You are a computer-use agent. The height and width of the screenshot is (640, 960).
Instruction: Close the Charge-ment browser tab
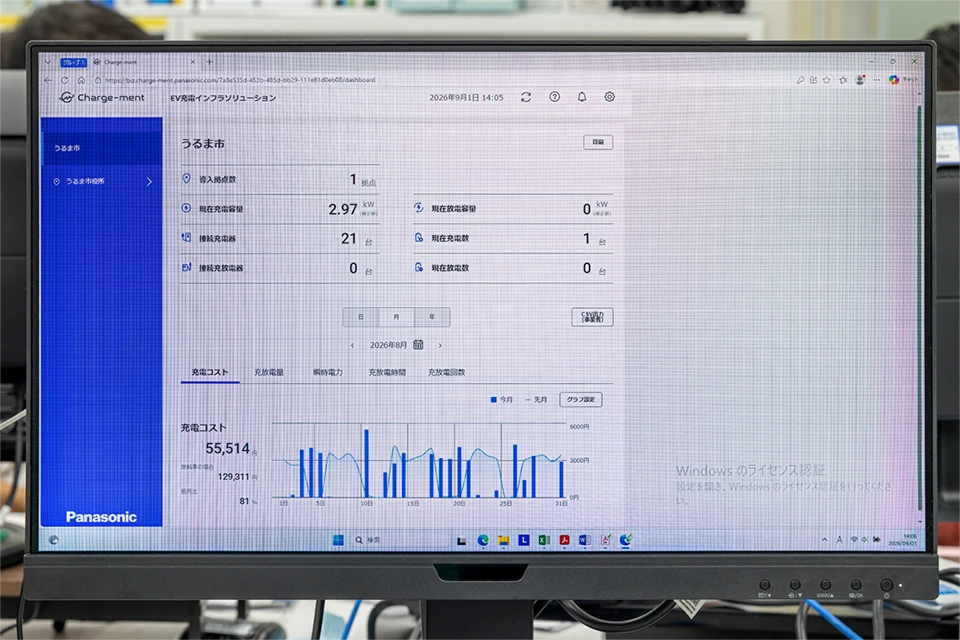click(x=193, y=62)
